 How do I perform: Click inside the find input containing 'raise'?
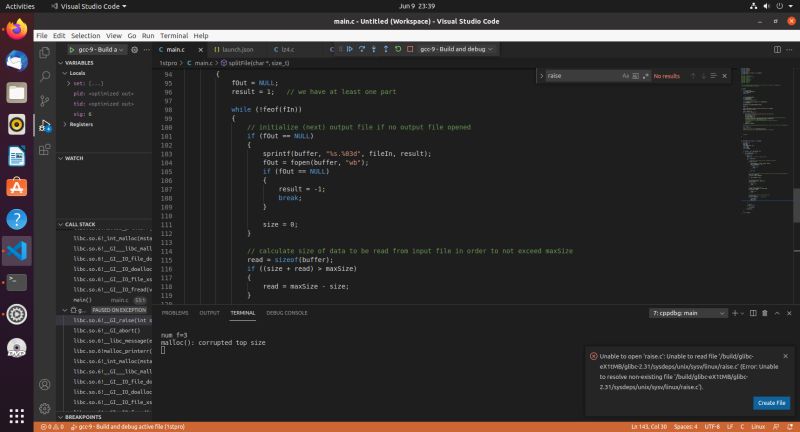pos(582,76)
